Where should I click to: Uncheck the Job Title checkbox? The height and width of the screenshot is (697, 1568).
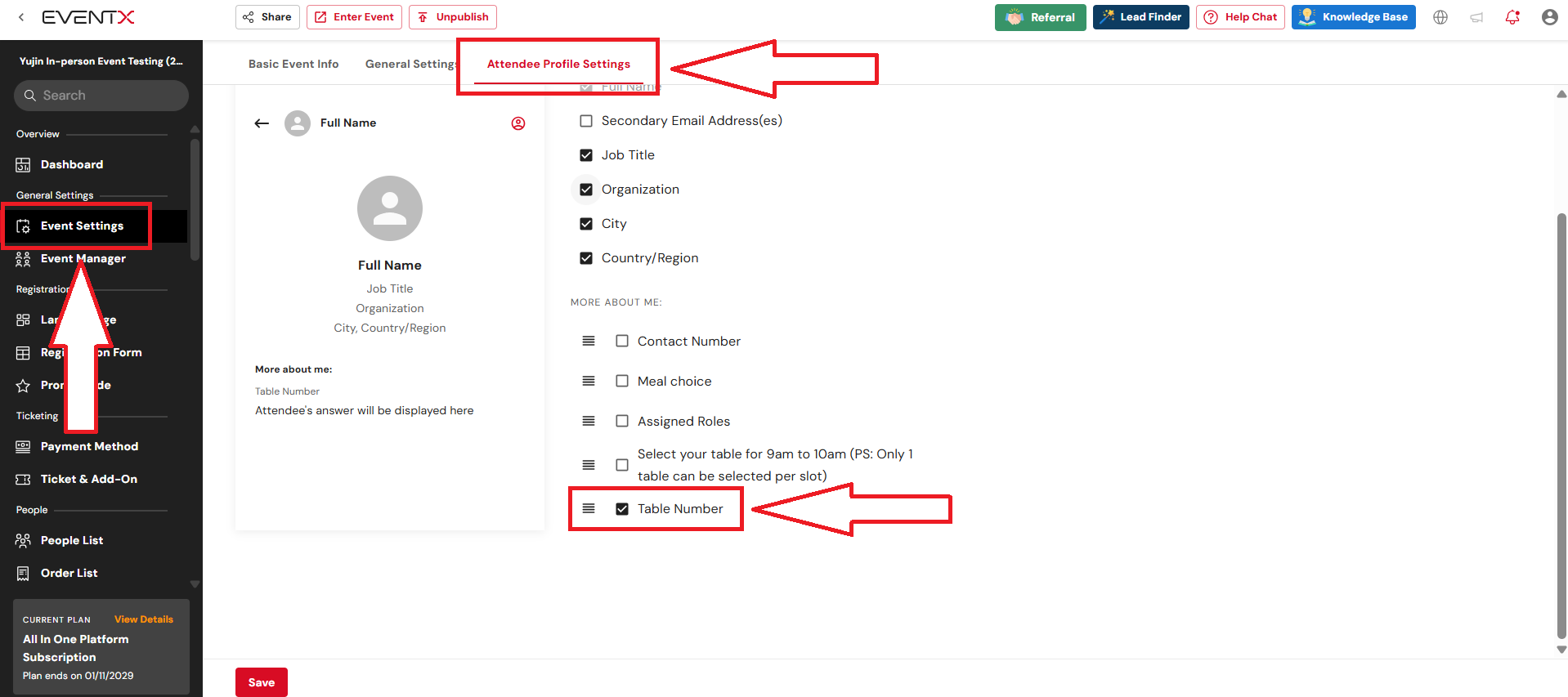(586, 155)
